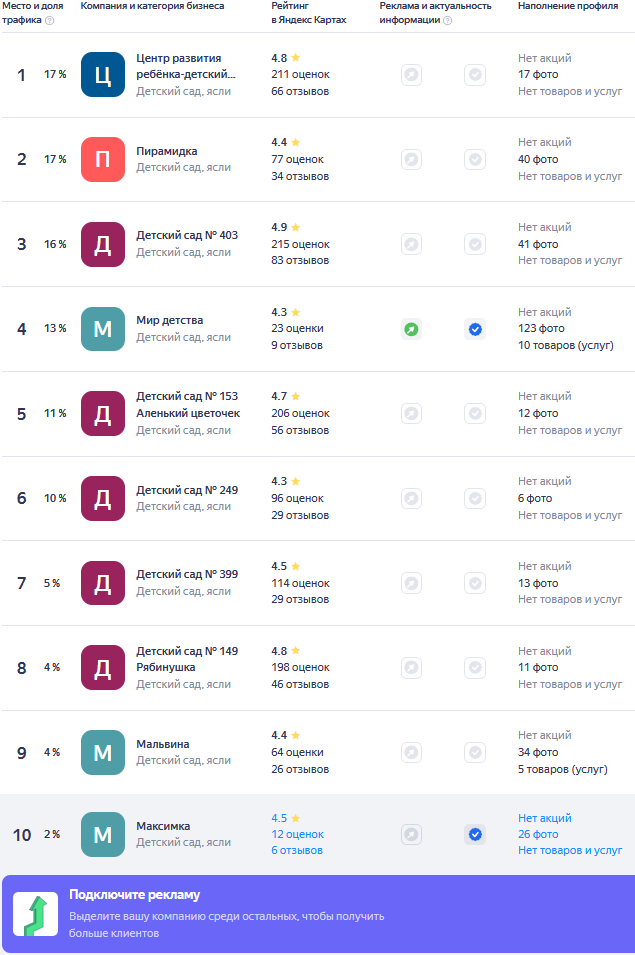Click the grey advertising icon for Пирамидка

point(411,159)
